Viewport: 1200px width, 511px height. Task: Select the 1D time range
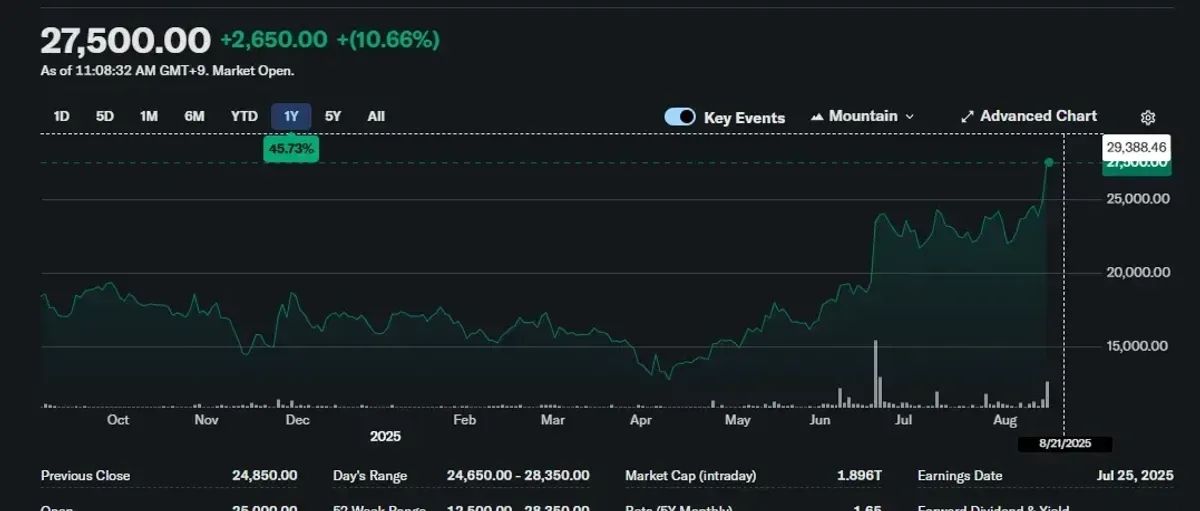click(x=61, y=116)
